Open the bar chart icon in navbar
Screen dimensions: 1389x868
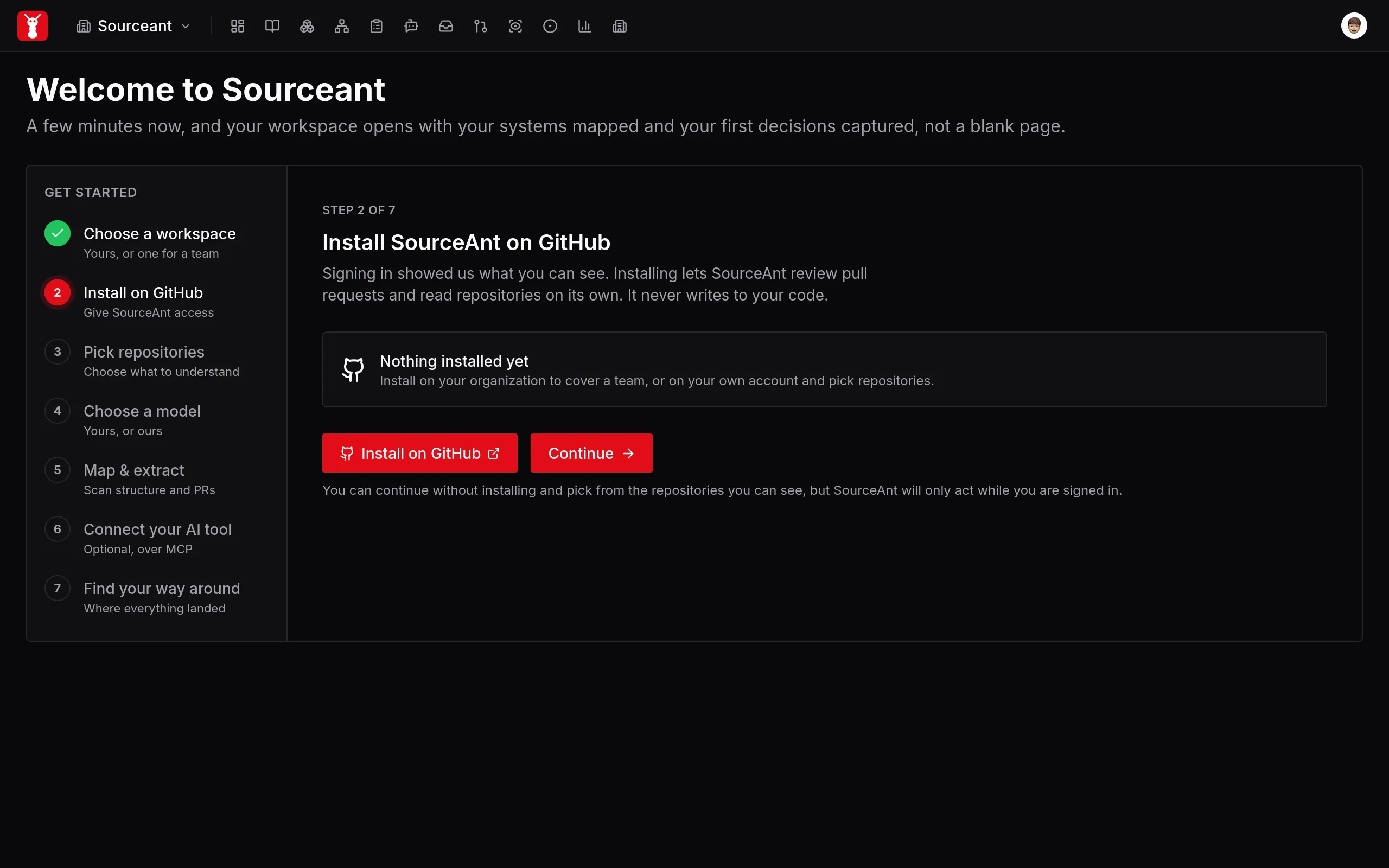[585, 26]
